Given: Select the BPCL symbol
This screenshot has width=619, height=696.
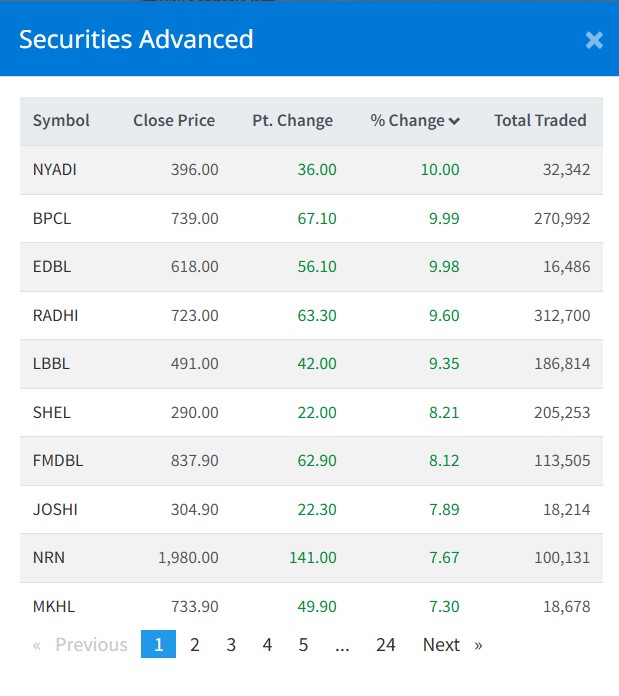Looking at the screenshot, I should point(52,218).
